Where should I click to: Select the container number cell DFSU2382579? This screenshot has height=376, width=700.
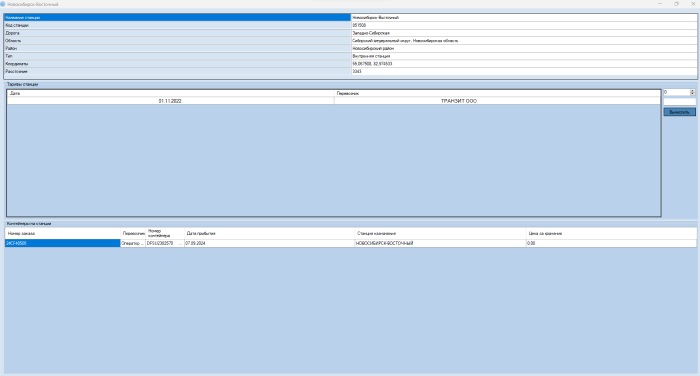tap(165, 243)
